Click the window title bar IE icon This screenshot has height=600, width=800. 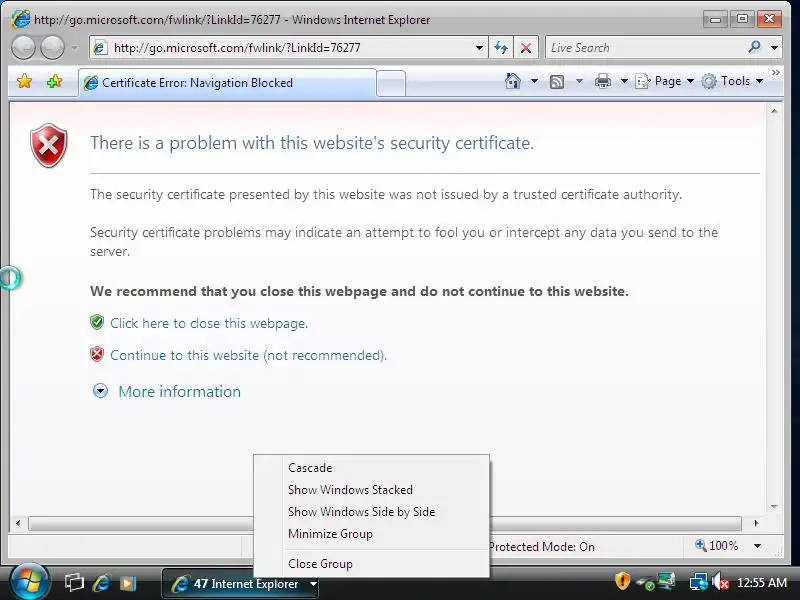point(20,19)
